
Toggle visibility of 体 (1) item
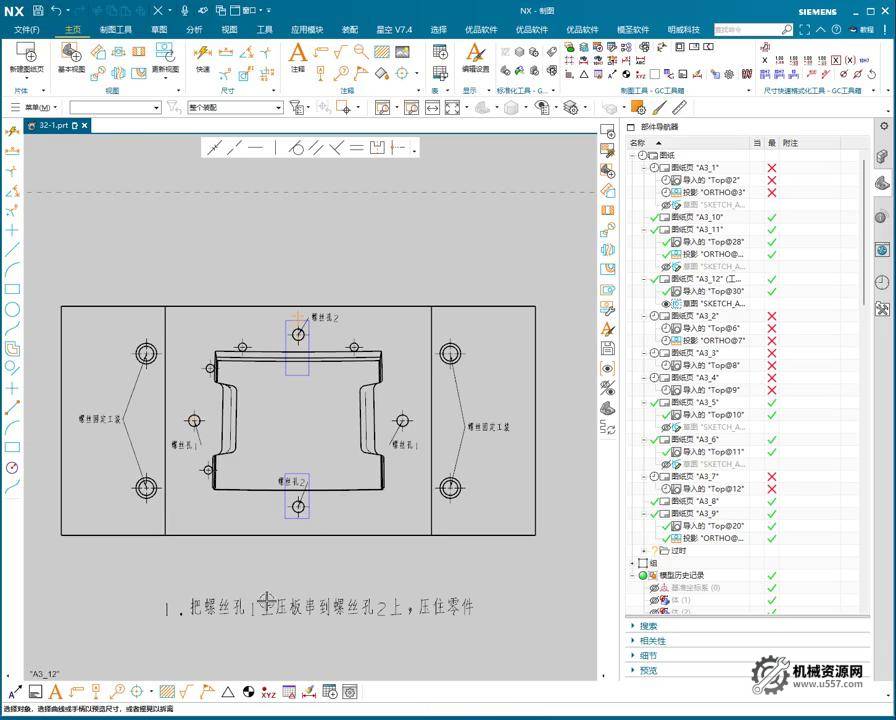click(x=654, y=600)
